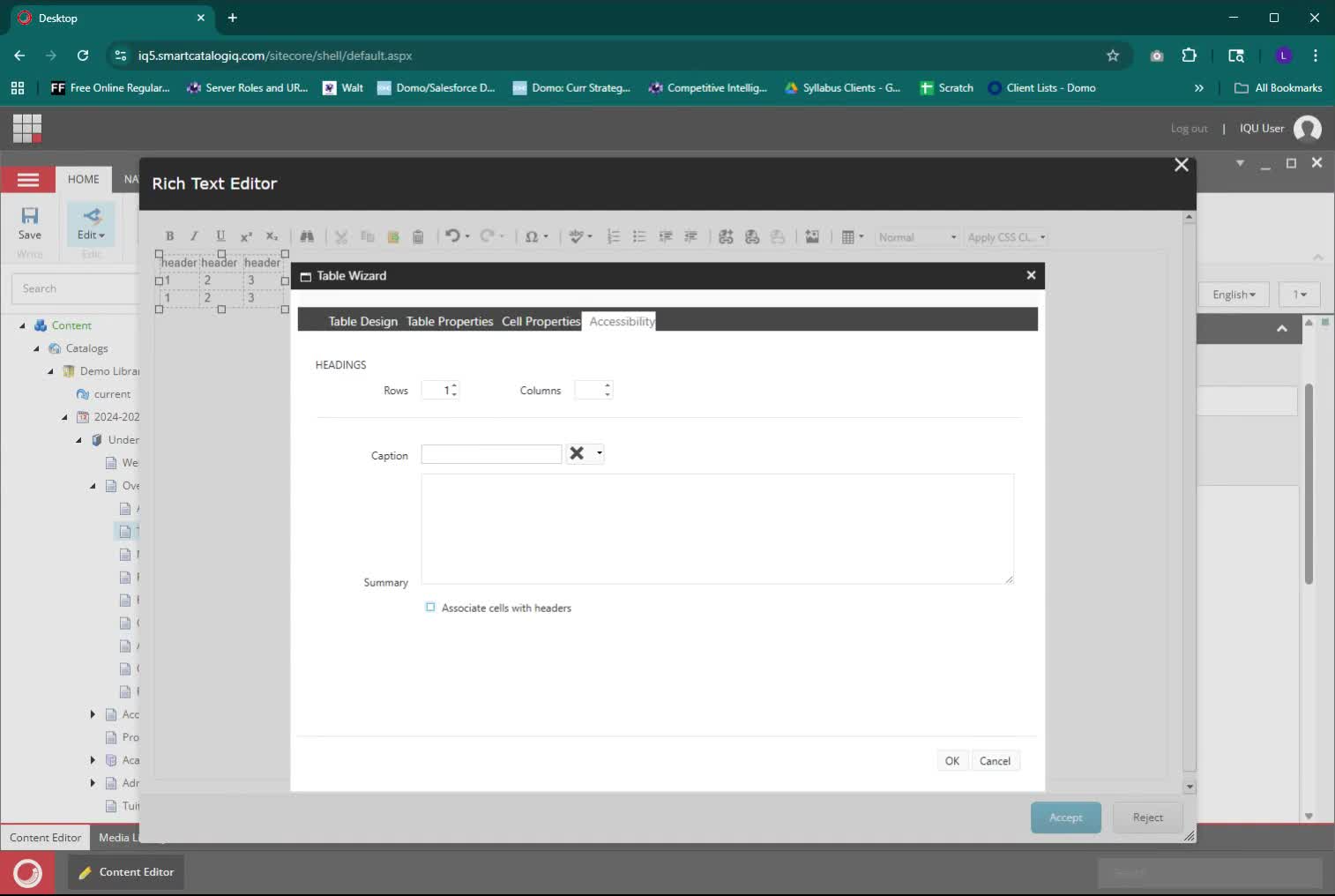Click the Accept button
The width and height of the screenshot is (1335, 896).
coord(1065,818)
